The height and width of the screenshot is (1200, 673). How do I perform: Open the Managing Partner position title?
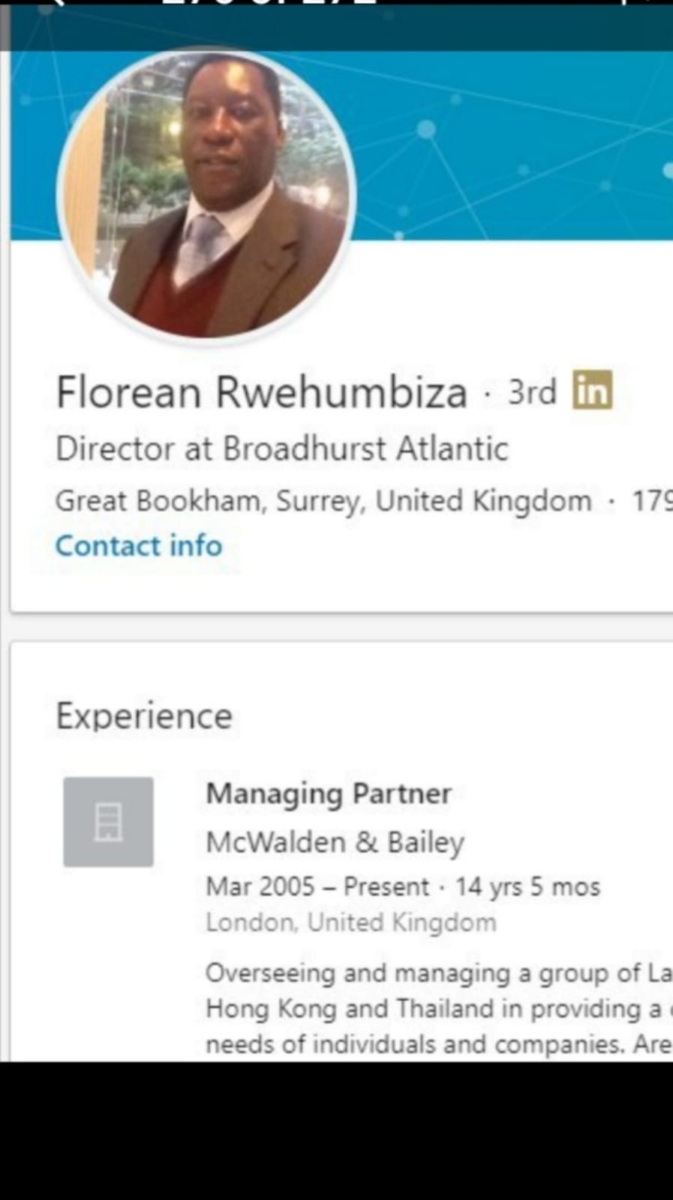328,794
